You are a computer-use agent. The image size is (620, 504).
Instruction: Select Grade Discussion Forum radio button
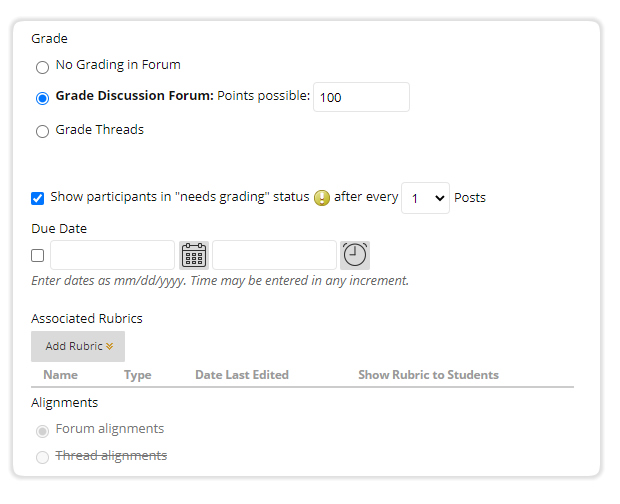(42, 98)
